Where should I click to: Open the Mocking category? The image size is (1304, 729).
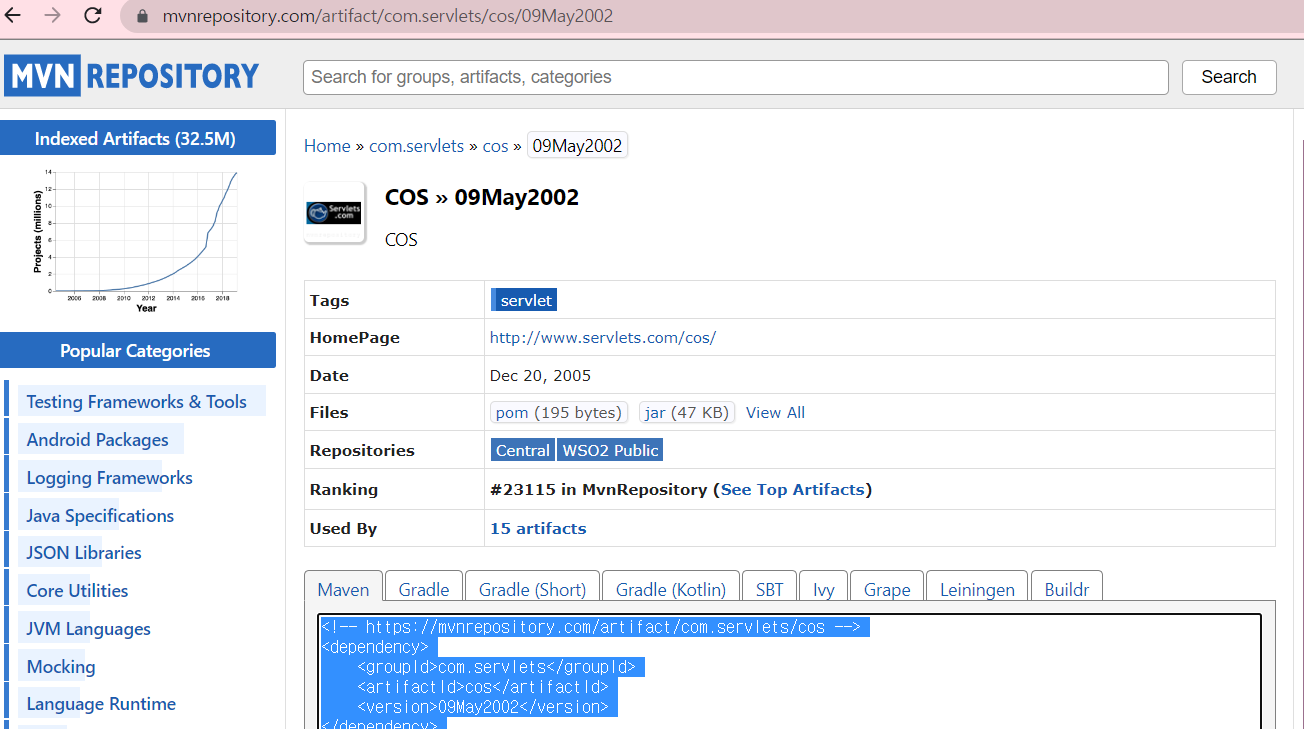pos(61,667)
